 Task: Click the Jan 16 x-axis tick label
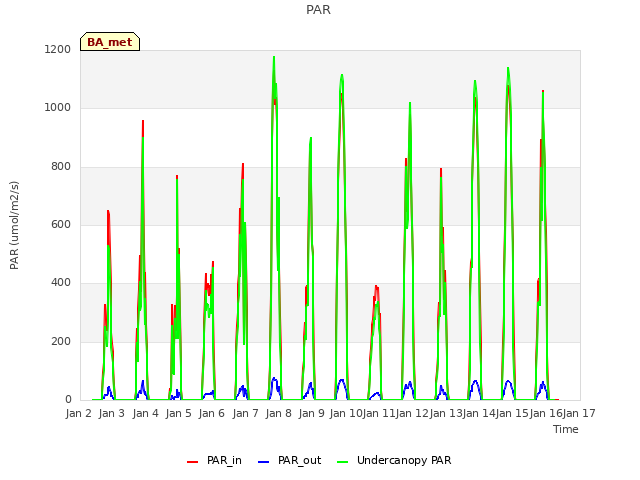[546, 413]
